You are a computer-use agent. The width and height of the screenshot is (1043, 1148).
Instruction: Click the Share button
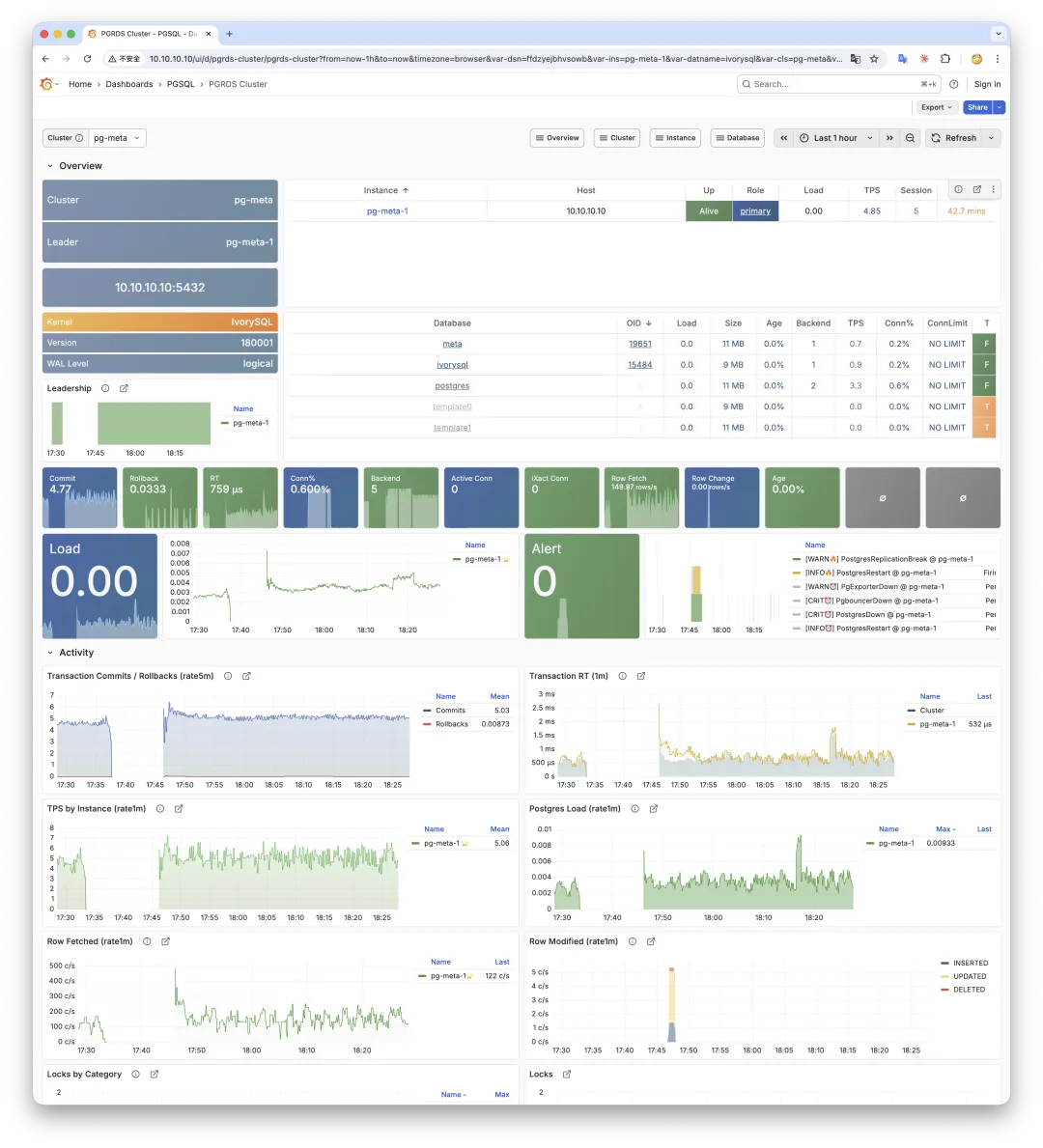[975, 107]
